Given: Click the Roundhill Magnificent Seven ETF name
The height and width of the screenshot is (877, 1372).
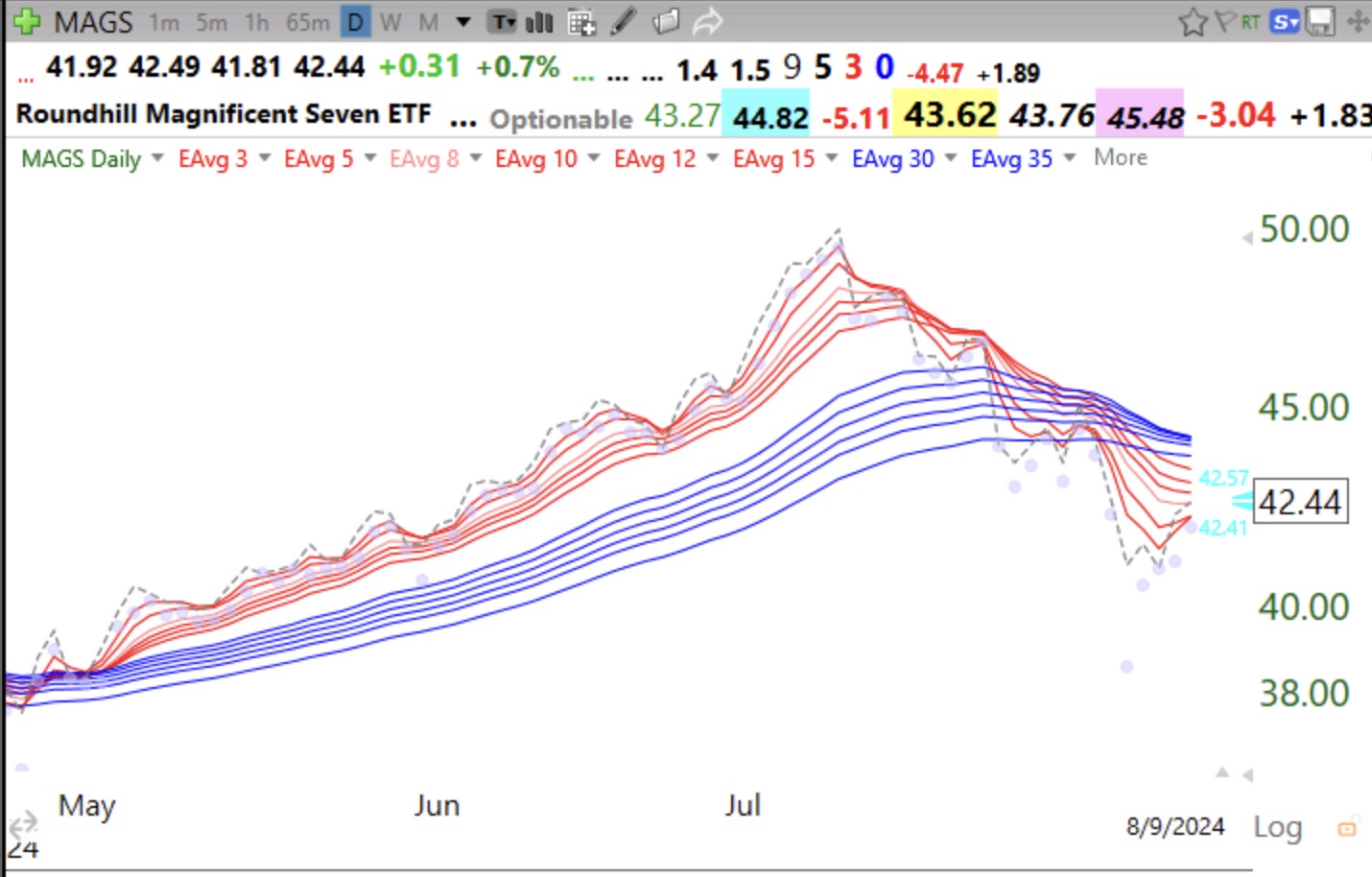Looking at the screenshot, I should click(224, 114).
